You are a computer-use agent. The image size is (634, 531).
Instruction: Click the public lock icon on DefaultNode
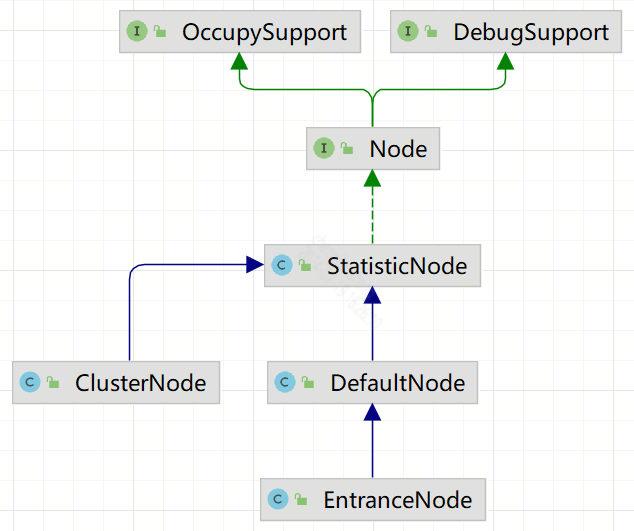point(308,382)
